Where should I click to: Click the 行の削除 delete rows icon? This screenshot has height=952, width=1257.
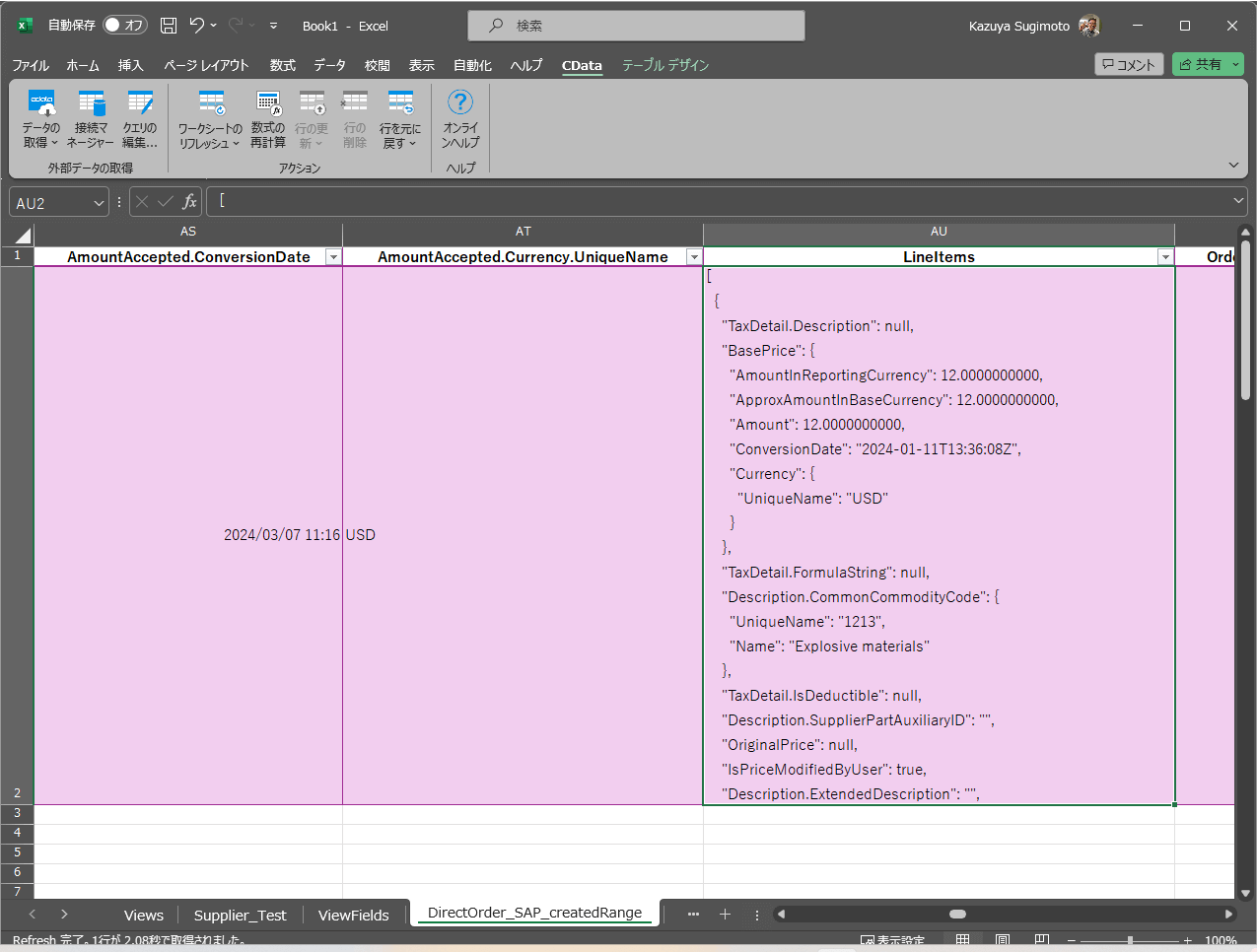click(355, 119)
